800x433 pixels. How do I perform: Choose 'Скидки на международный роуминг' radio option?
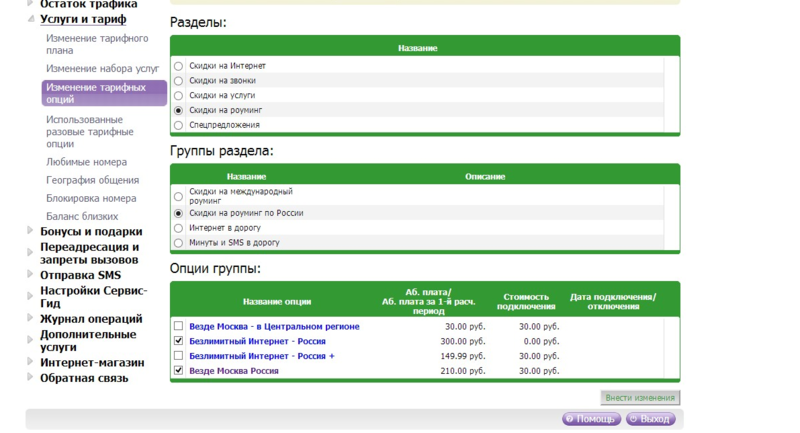click(x=178, y=197)
